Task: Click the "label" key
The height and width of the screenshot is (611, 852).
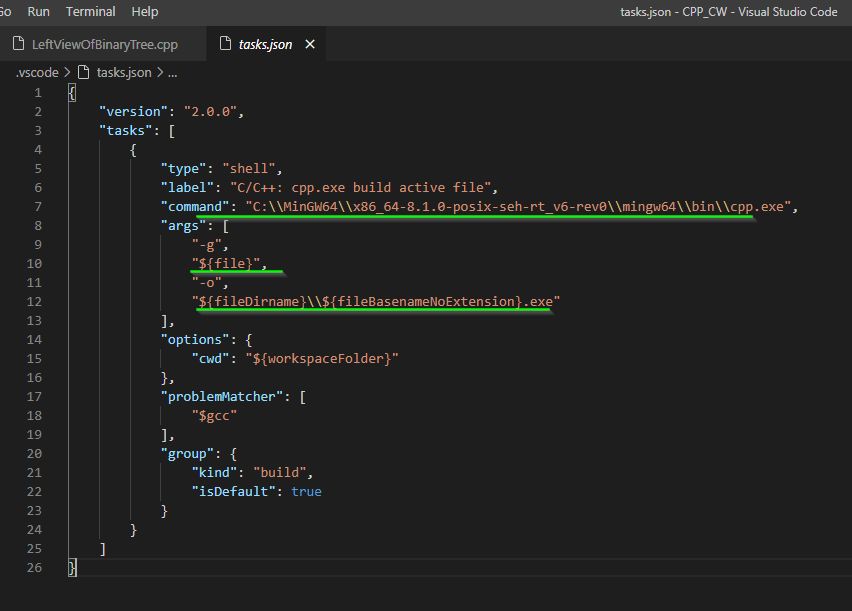Action: tap(187, 188)
